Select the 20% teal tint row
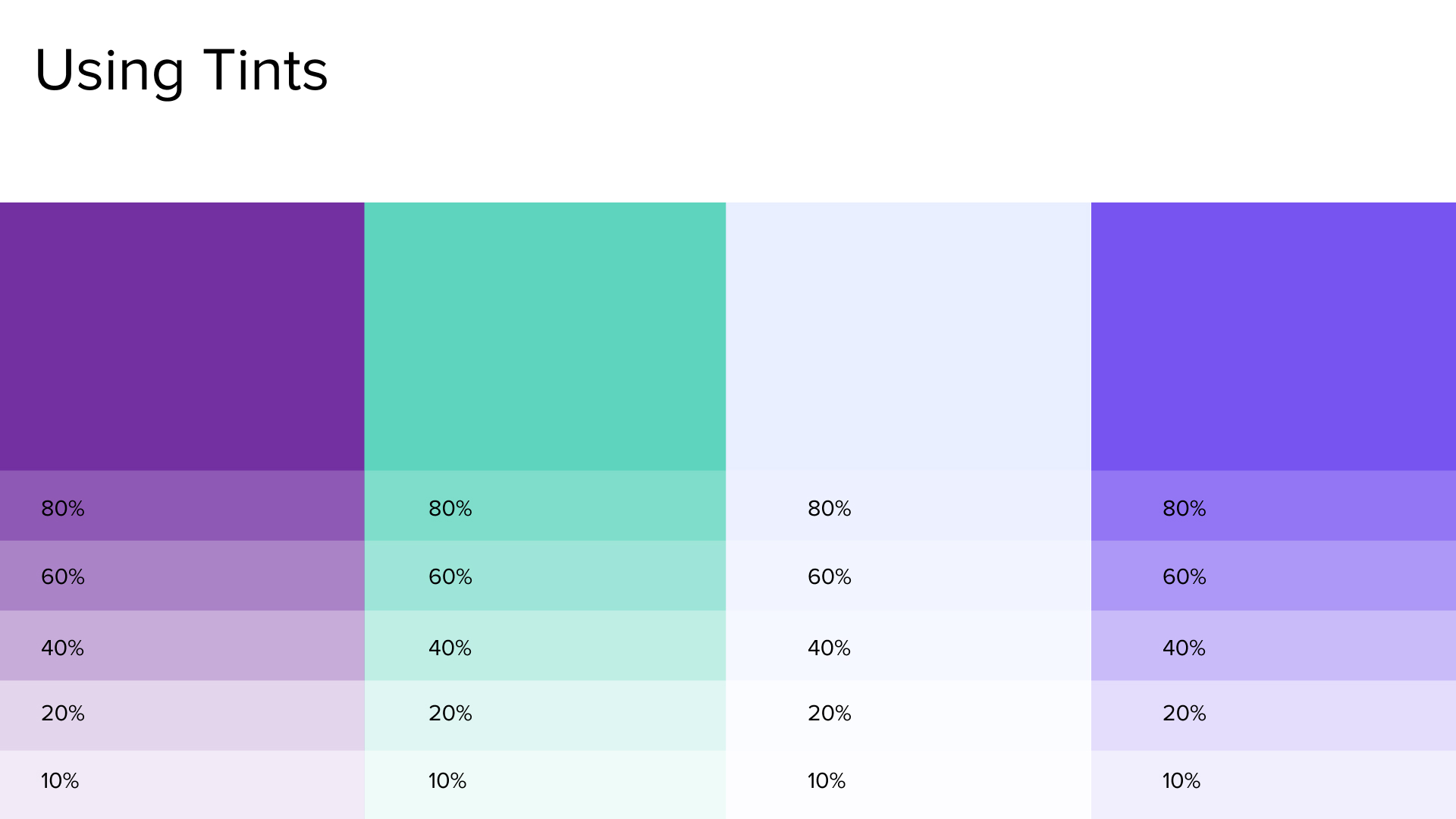The width and height of the screenshot is (1456, 819). (x=544, y=715)
